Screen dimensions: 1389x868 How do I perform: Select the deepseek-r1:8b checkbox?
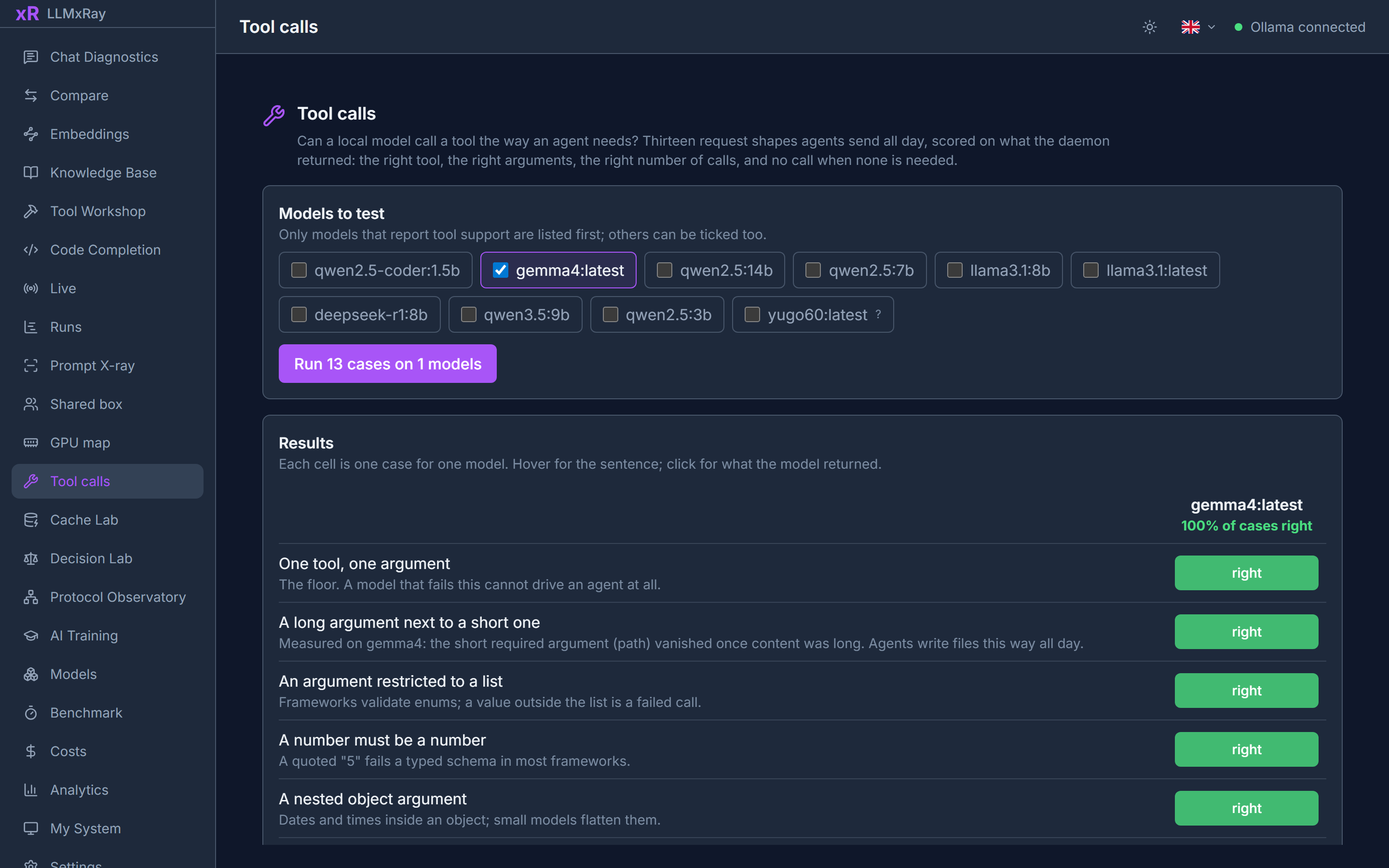click(299, 314)
